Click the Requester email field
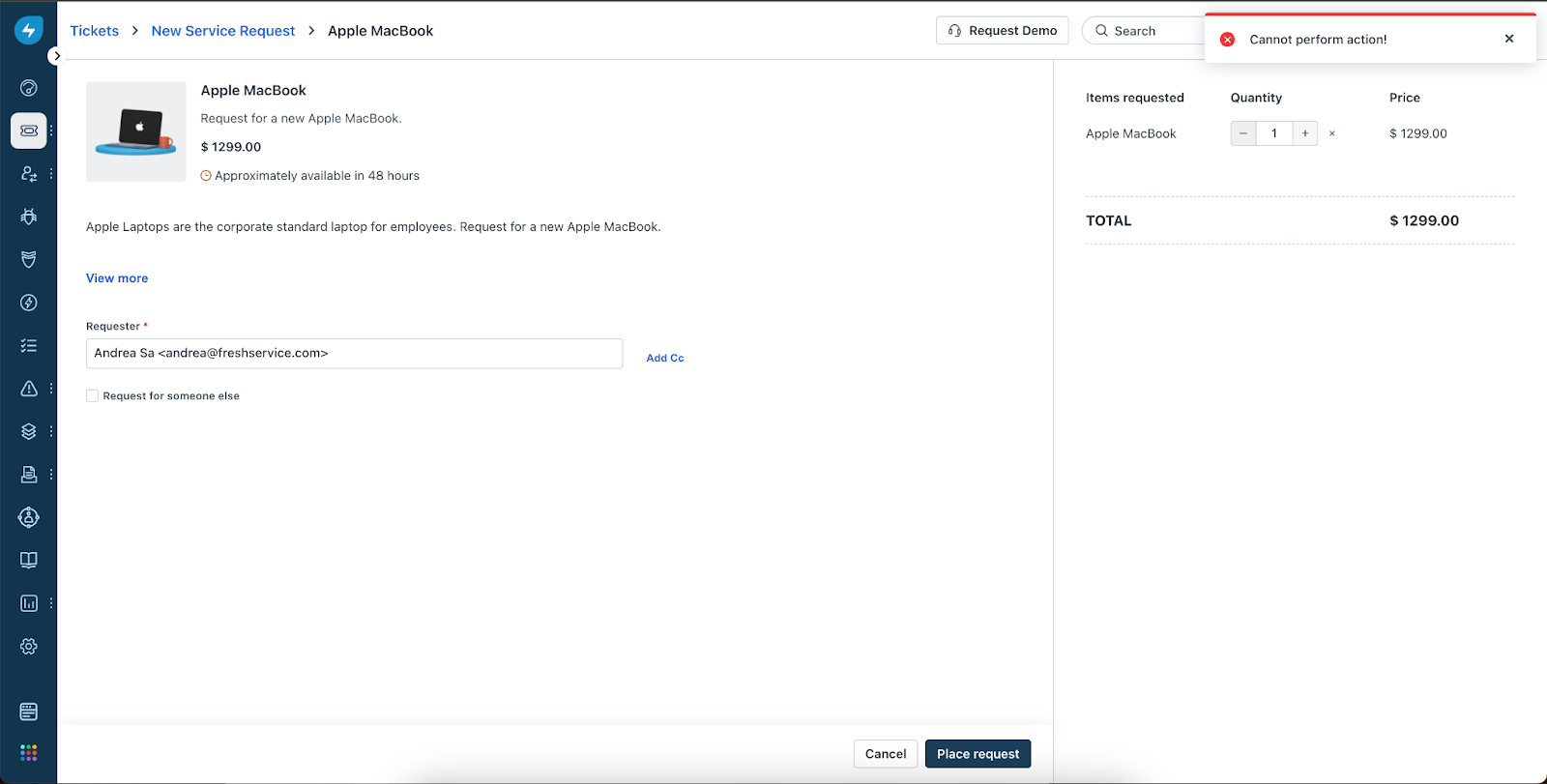 [355, 353]
